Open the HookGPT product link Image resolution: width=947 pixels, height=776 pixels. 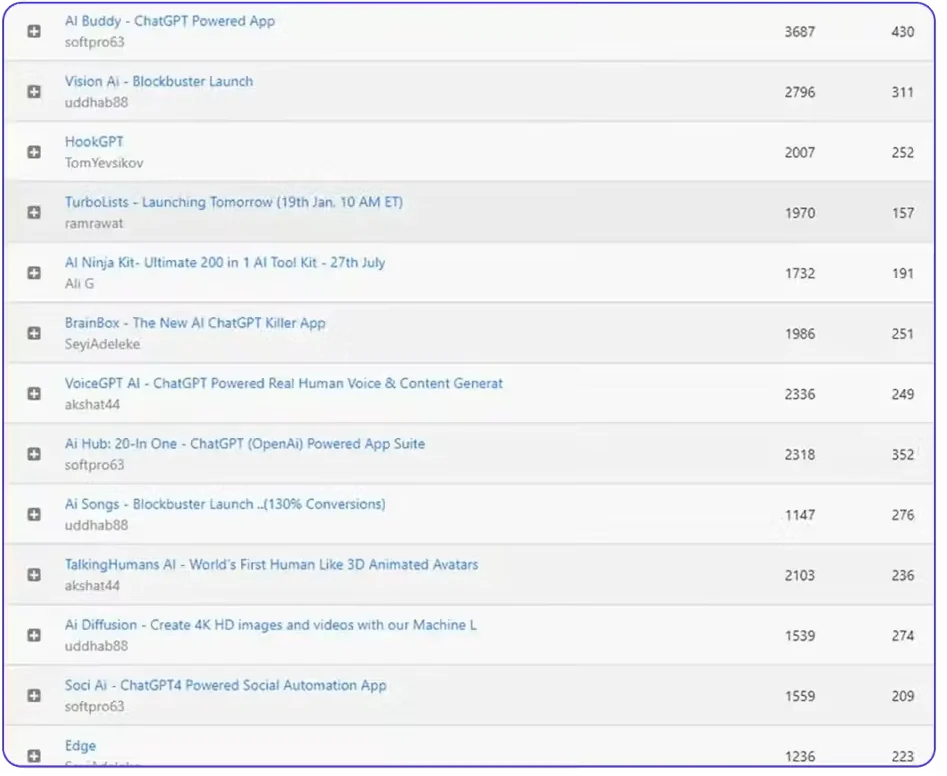coord(94,142)
